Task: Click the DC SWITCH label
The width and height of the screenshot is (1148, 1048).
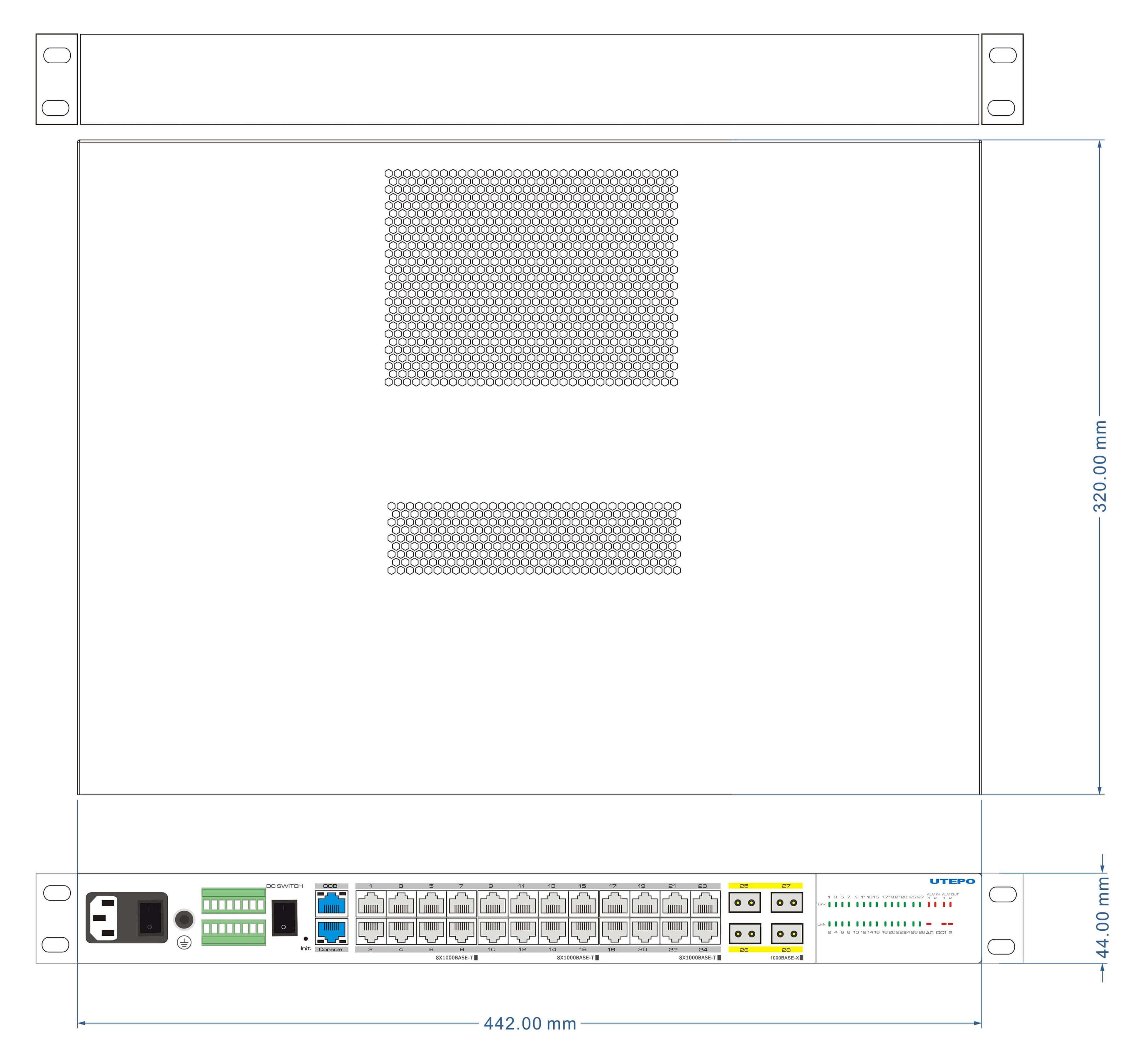Action: click(285, 886)
